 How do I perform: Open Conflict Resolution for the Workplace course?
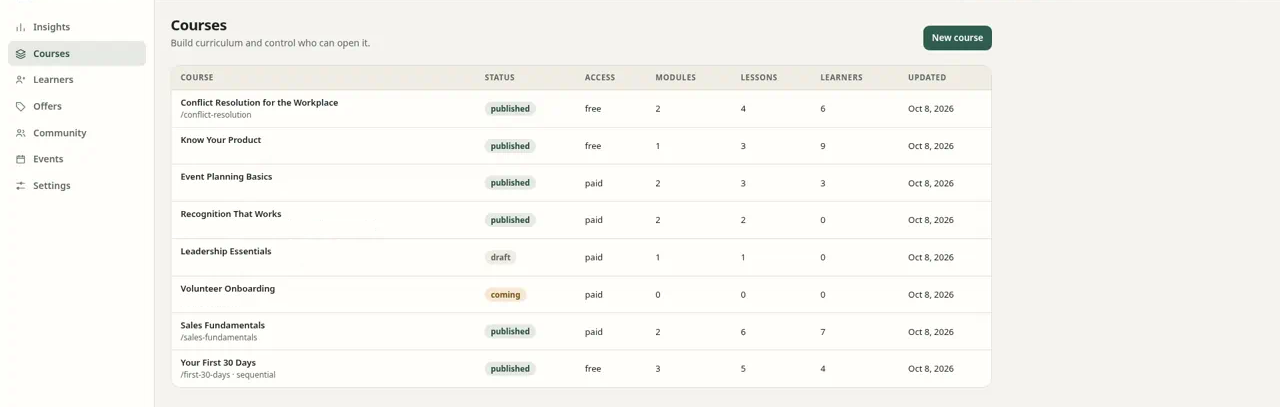pyautogui.click(x=259, y=103)
